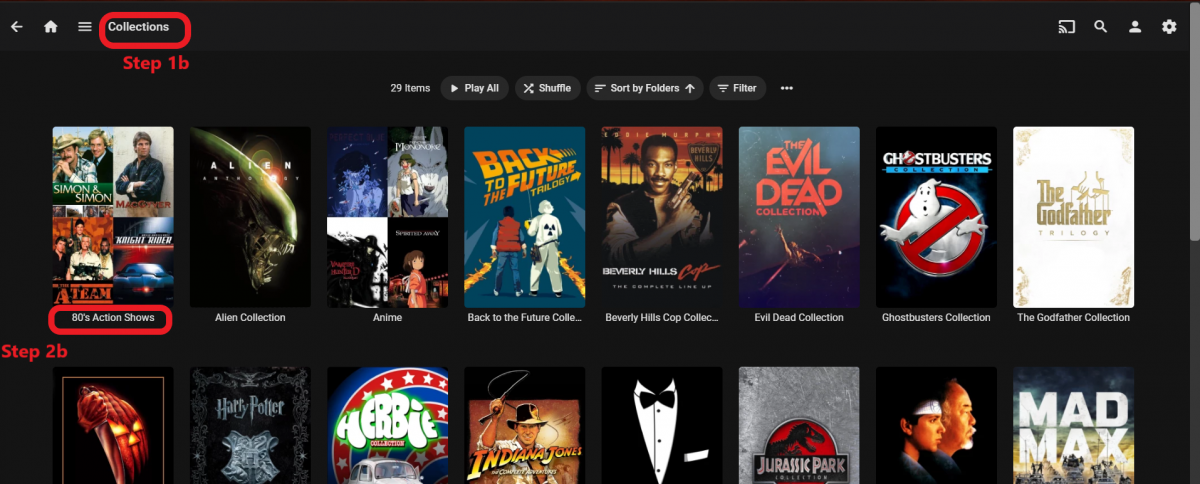
Task: Click the Shuffle button
Action: [547, 88]
